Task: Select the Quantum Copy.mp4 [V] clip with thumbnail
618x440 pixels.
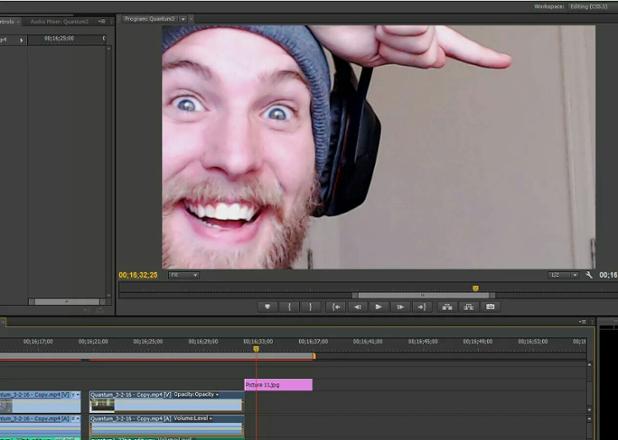Action: tap(166, 401)
